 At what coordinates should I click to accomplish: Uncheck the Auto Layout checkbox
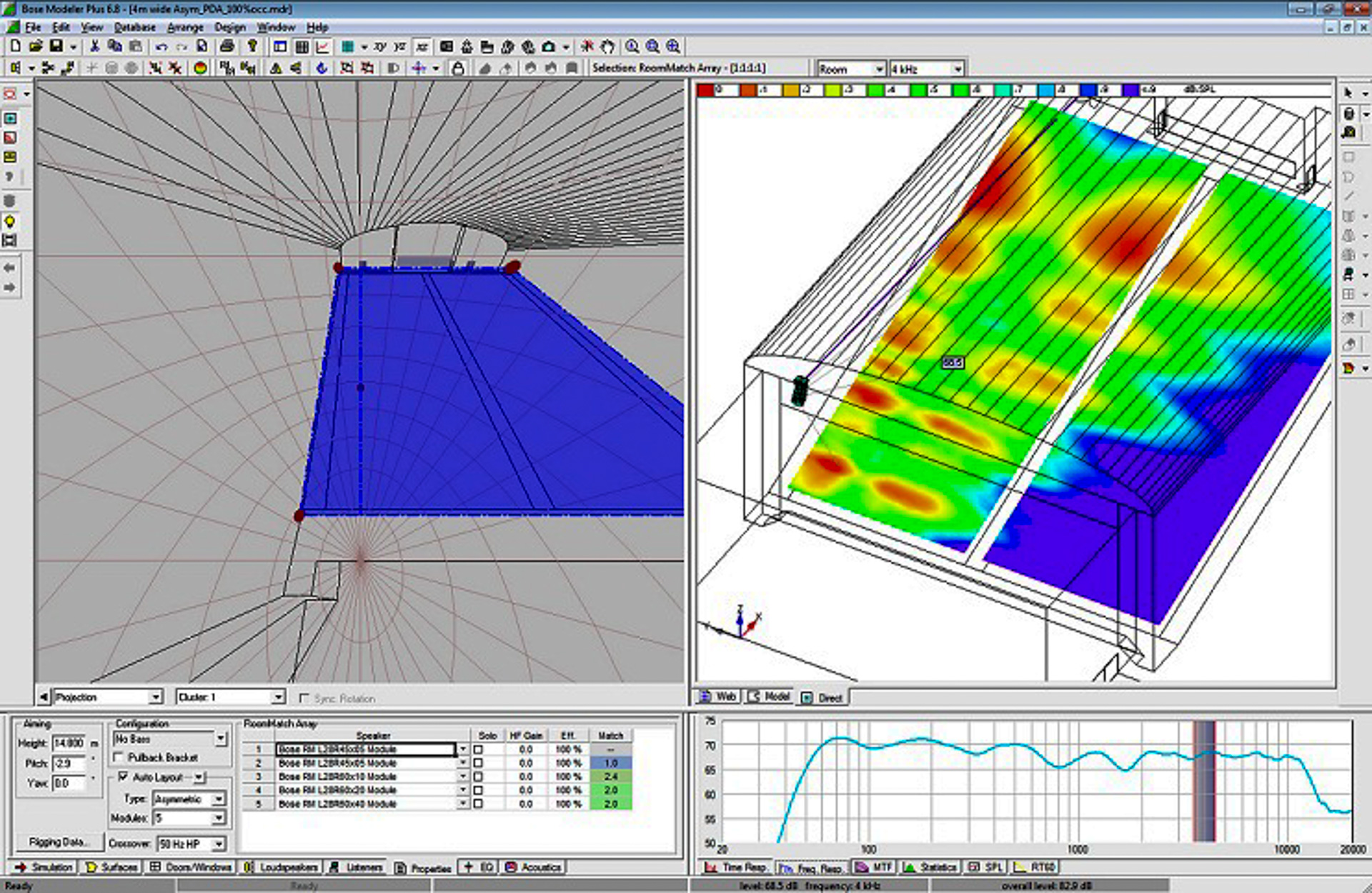click(x=123, y=777)
